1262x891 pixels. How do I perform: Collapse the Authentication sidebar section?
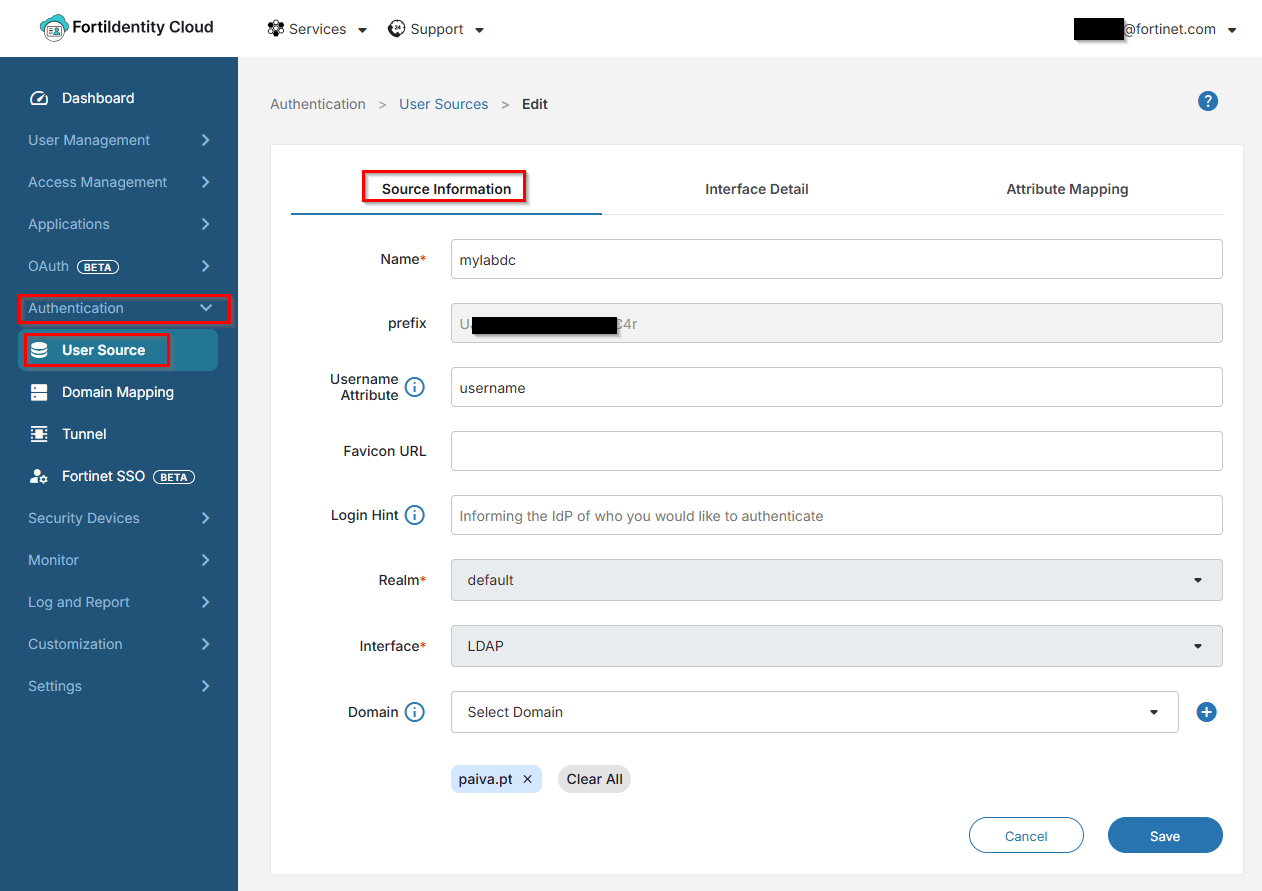pos(119,308)
